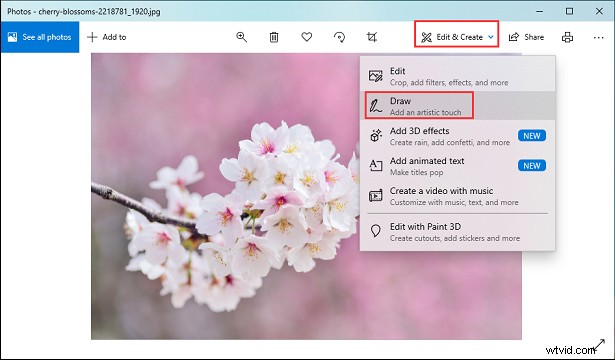
Task: Close the Photos window
Action: point(599,11)
